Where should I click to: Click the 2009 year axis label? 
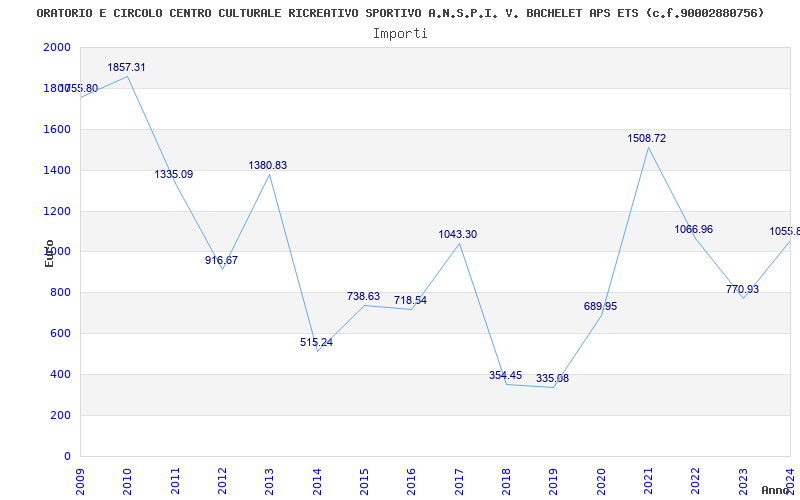[80, 482]
